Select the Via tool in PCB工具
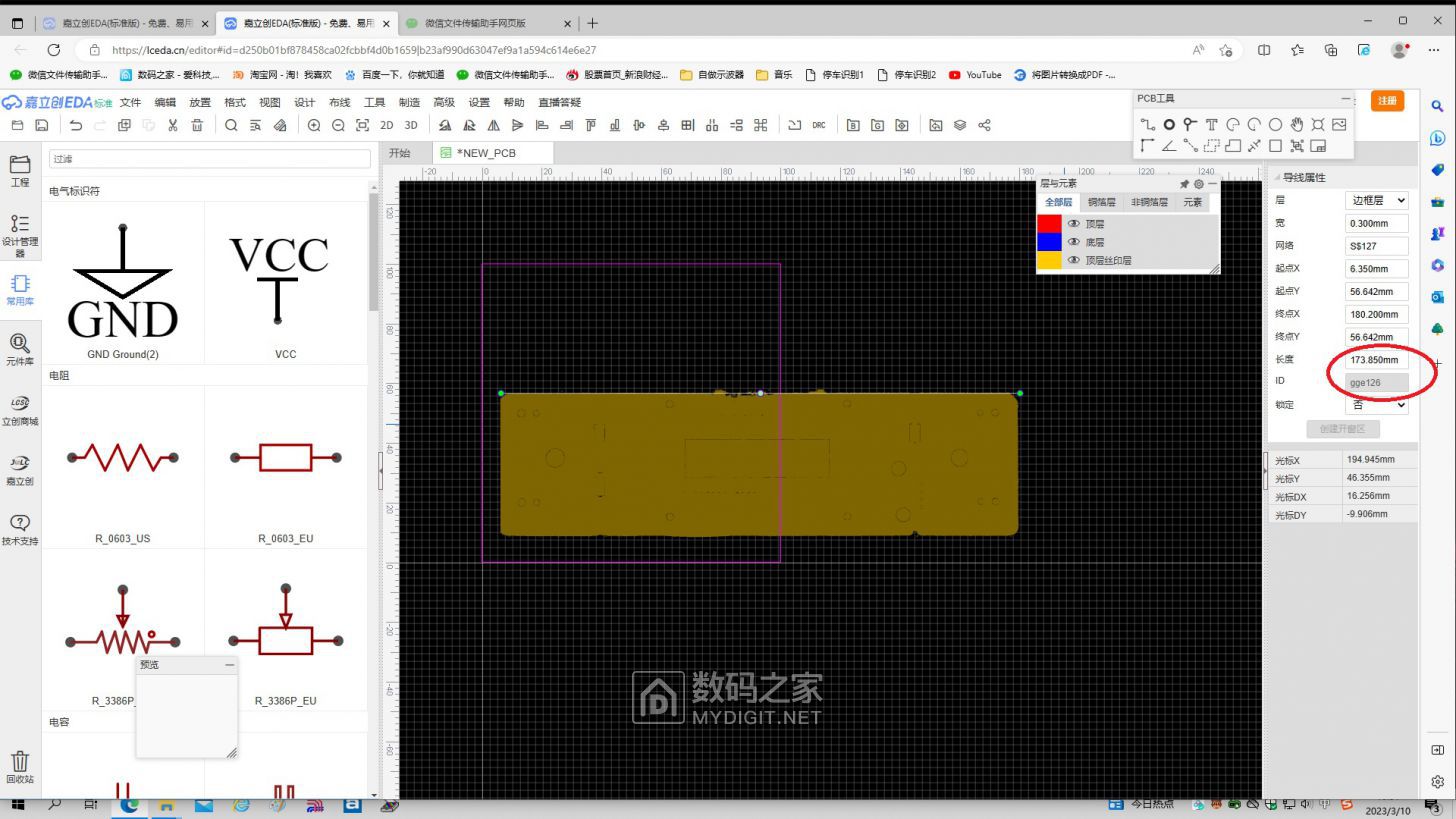1456x819 pixels. click(1190, 125)
